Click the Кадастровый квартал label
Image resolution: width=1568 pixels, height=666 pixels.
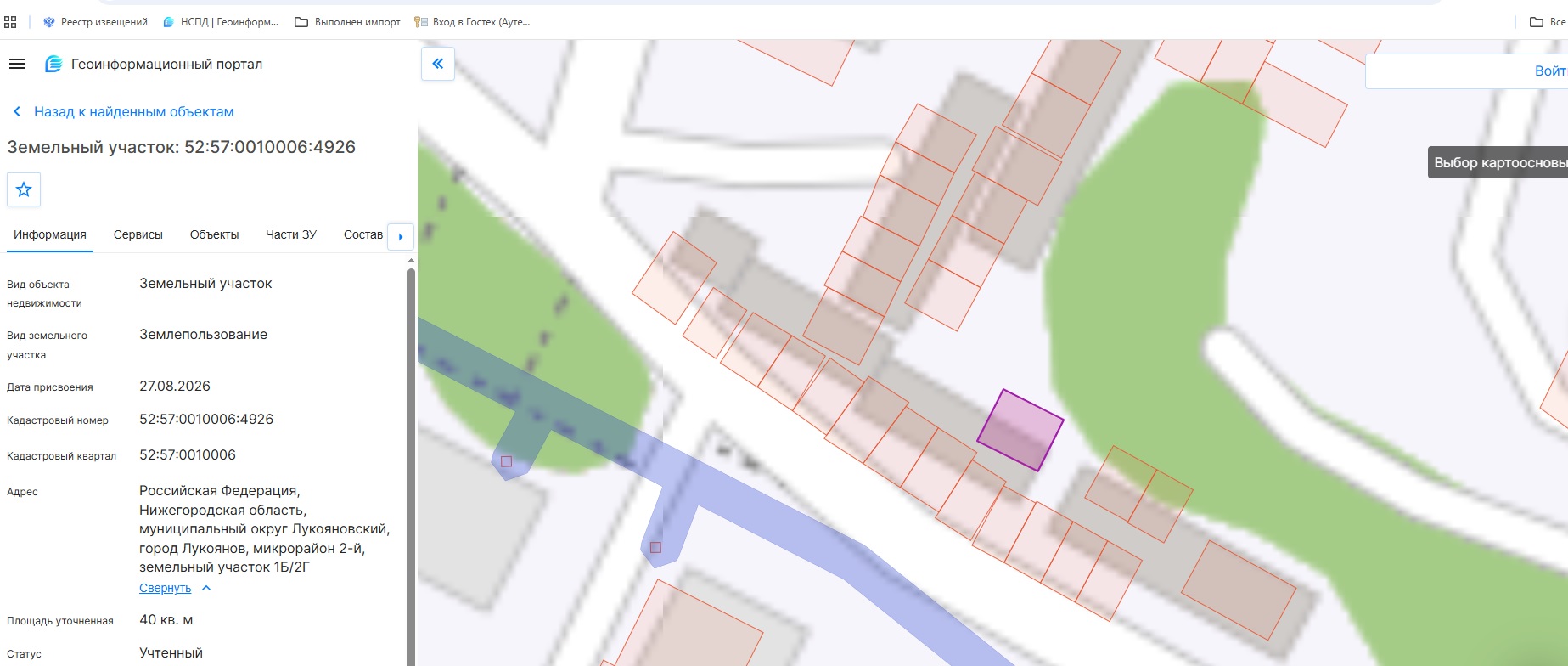[x=61, y=456]
